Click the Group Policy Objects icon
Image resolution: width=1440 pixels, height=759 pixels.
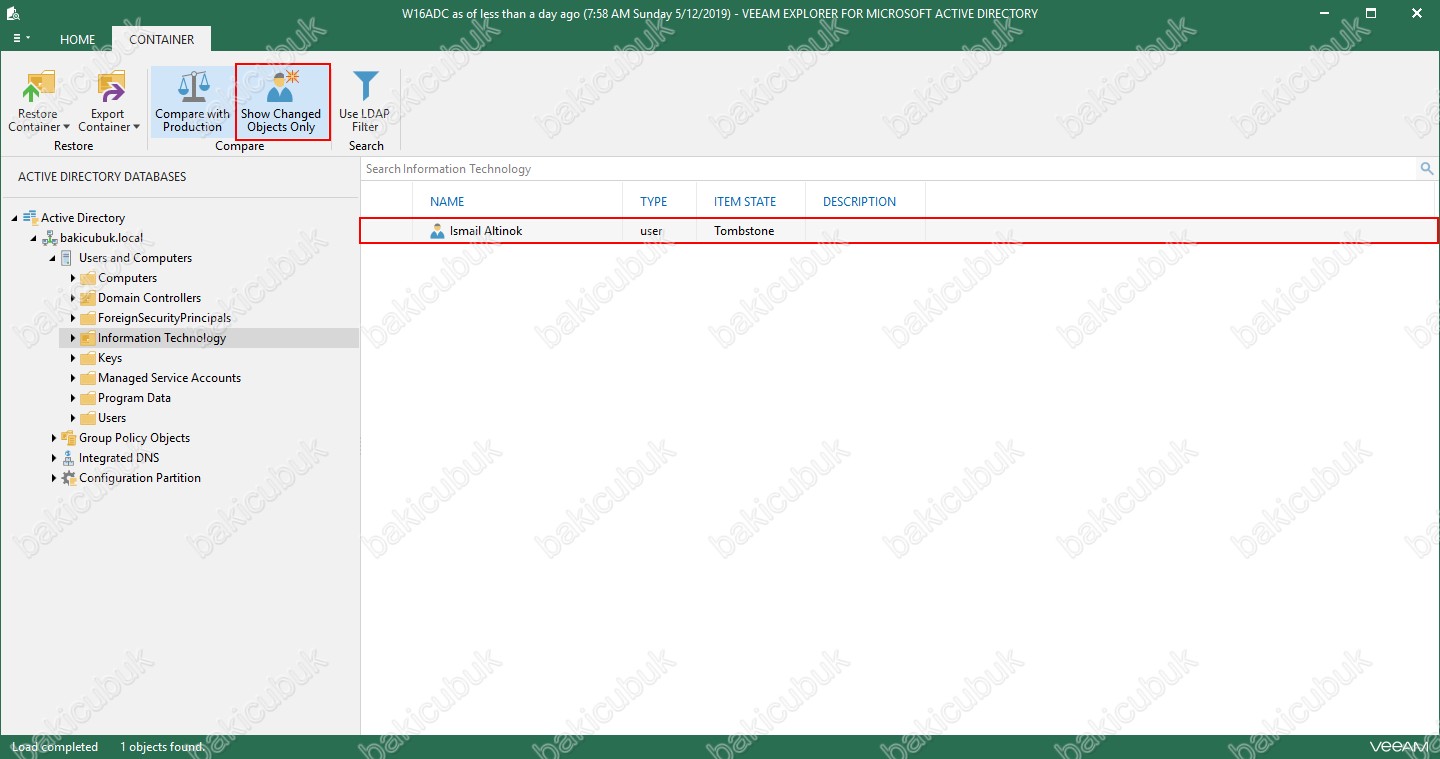coord(69,438)
